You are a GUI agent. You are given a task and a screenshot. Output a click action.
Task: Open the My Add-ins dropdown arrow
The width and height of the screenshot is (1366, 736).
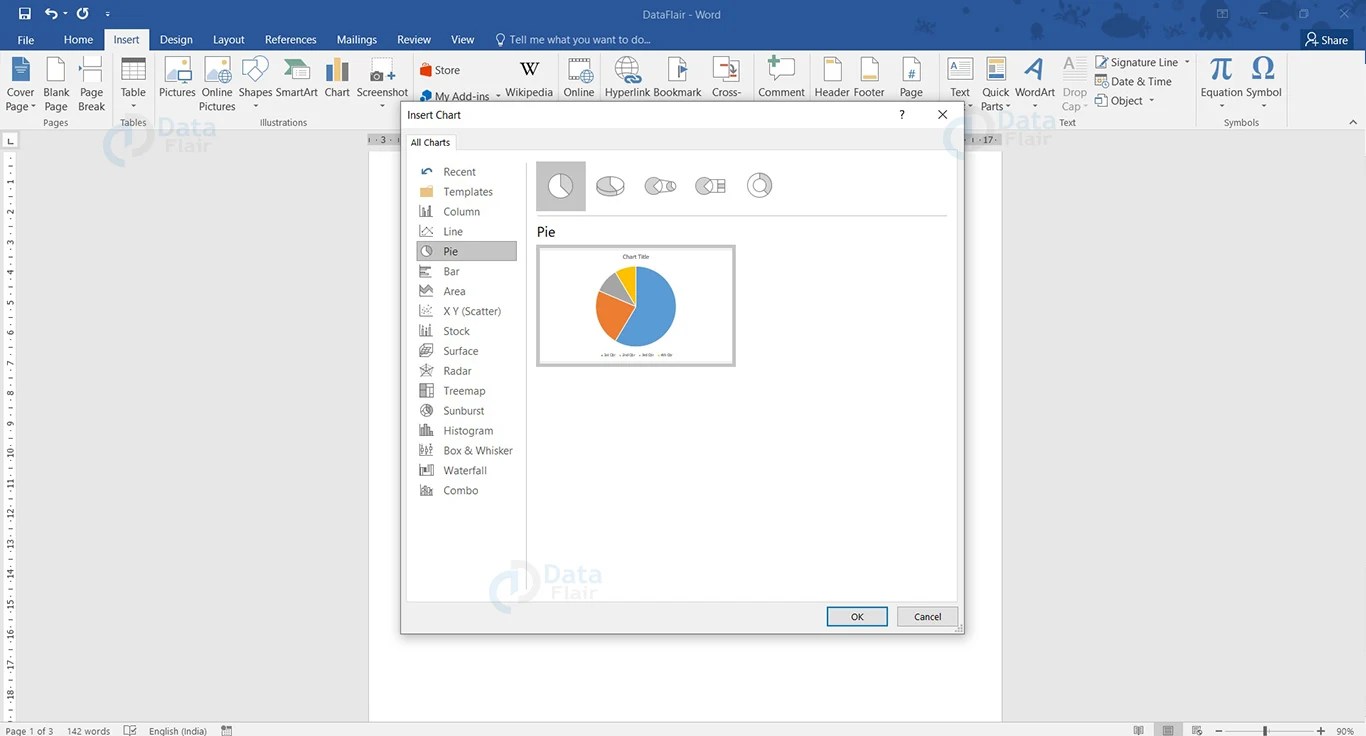(x=497, y=97)
